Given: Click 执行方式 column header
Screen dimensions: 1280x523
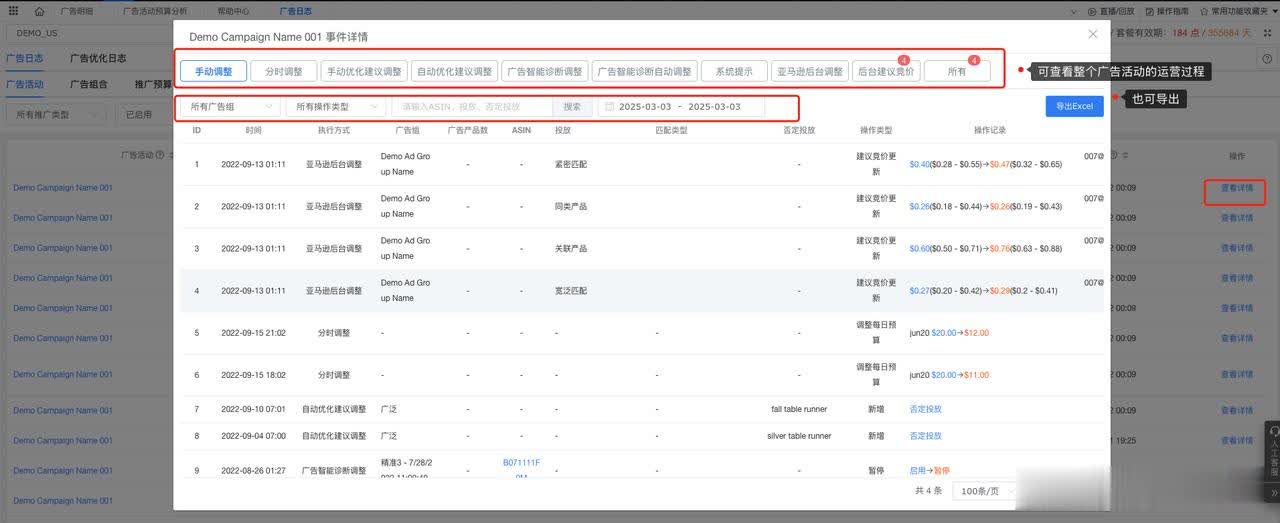Looking at the screenshot, I should click(334, 130).
